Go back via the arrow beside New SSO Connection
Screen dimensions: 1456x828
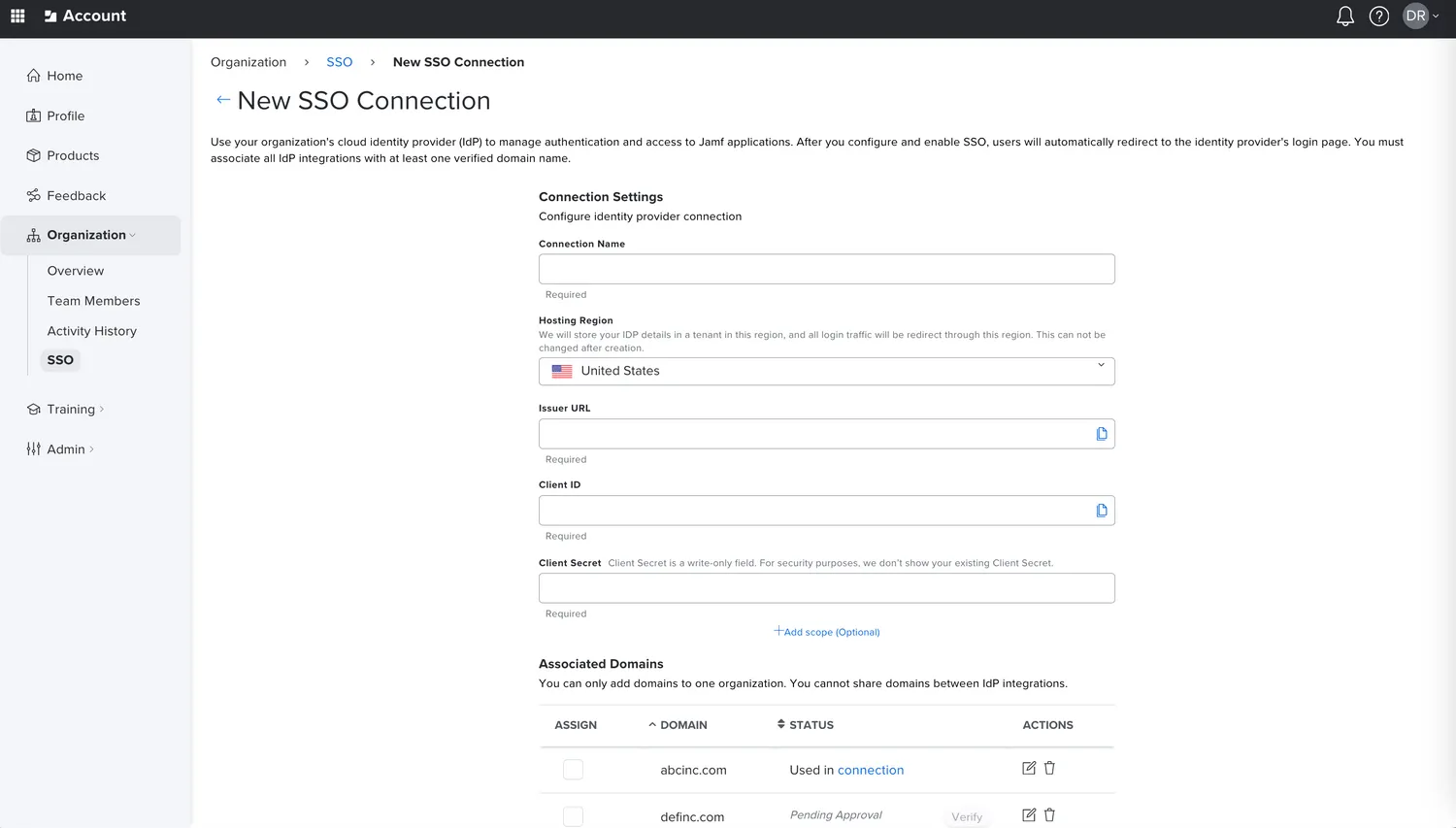point(222,99)
